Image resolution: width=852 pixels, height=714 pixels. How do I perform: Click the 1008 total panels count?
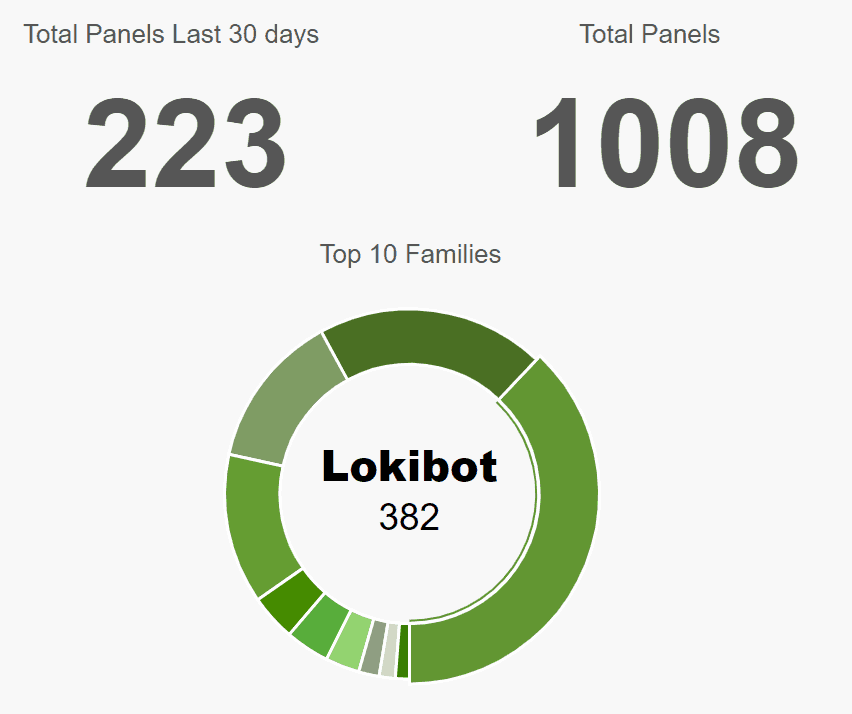pos(666,143)
